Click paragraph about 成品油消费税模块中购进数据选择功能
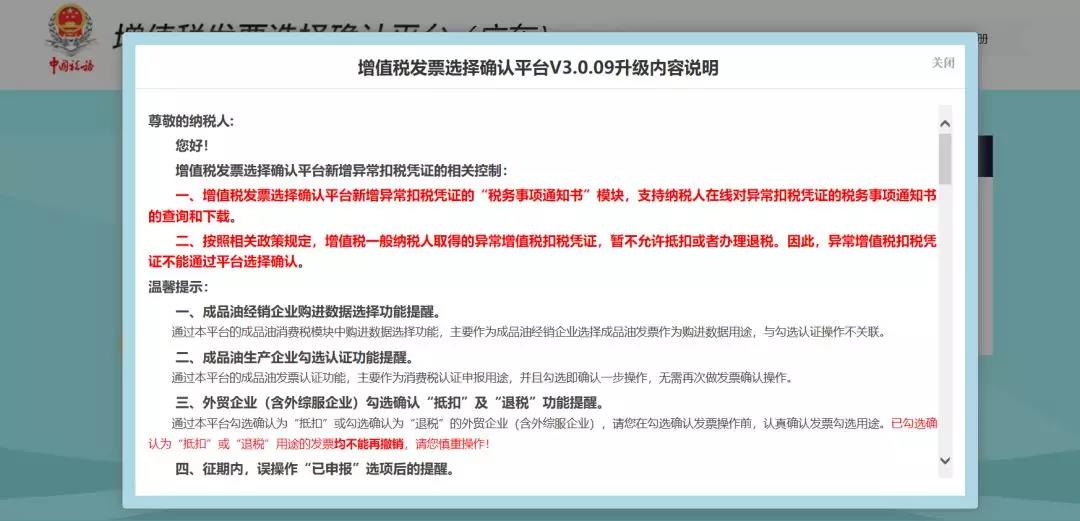 pos(528,332)
